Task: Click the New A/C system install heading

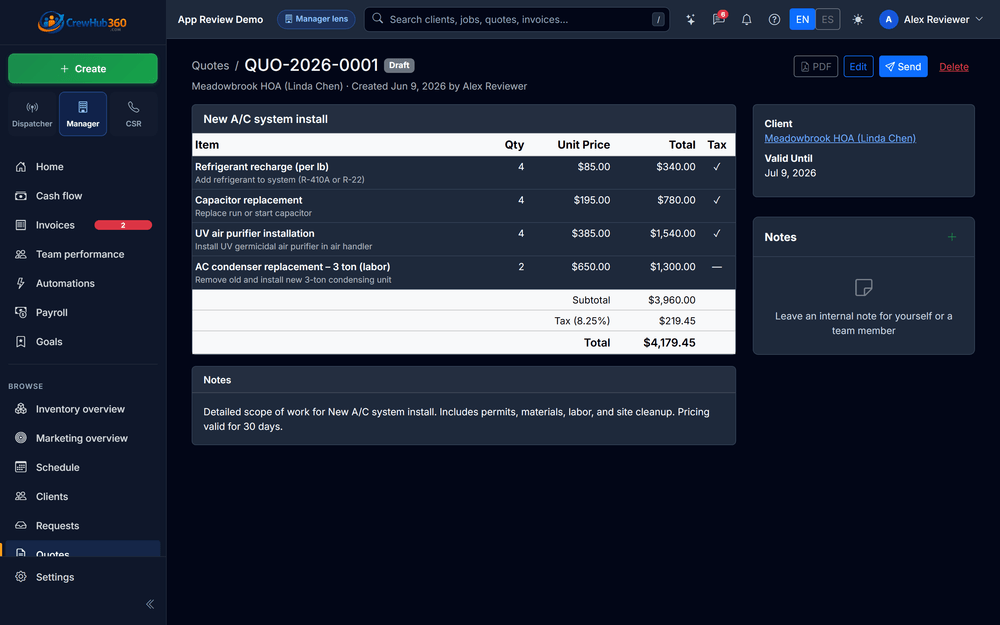Action: (265, 119)
